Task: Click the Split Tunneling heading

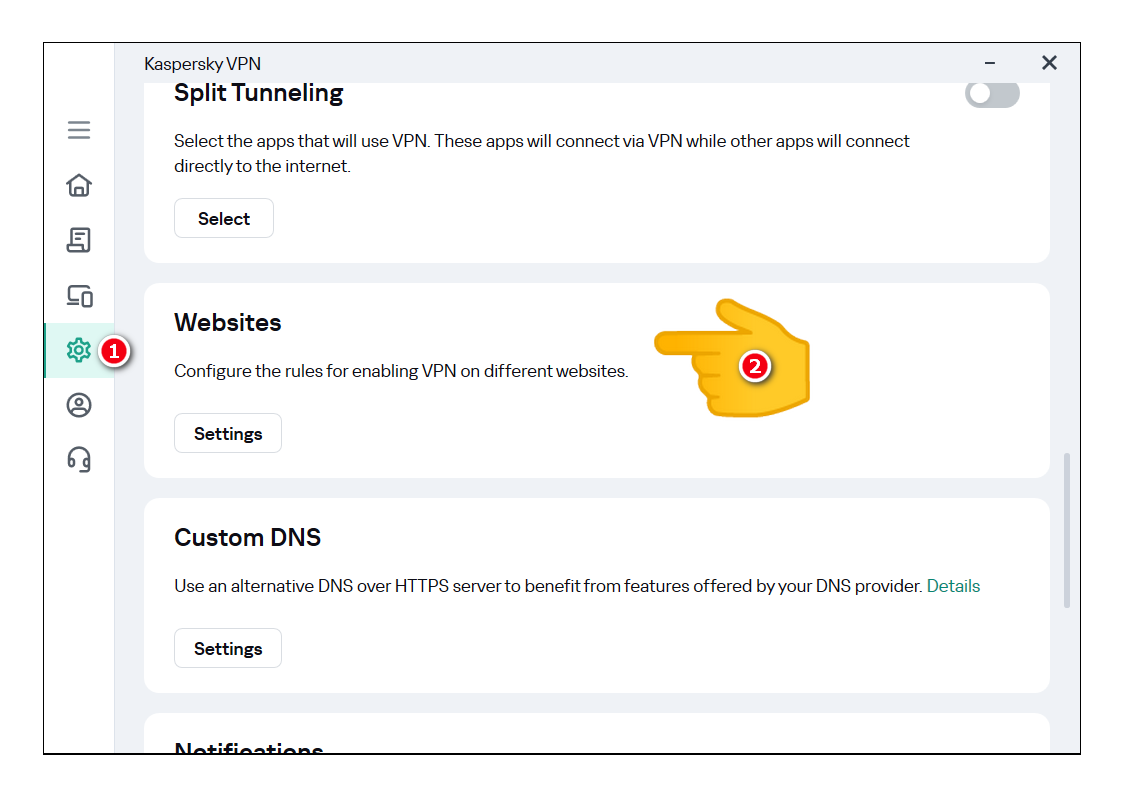Action: [258, 93]
